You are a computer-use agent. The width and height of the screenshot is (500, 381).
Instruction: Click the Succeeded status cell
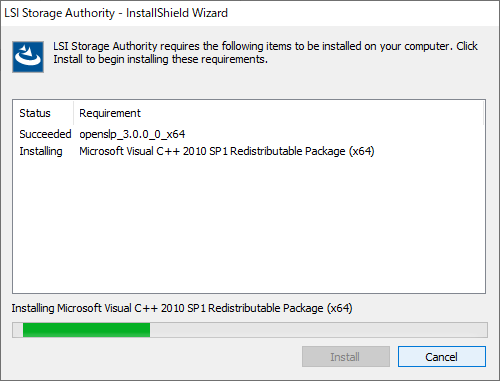click(x=45, y=134)
